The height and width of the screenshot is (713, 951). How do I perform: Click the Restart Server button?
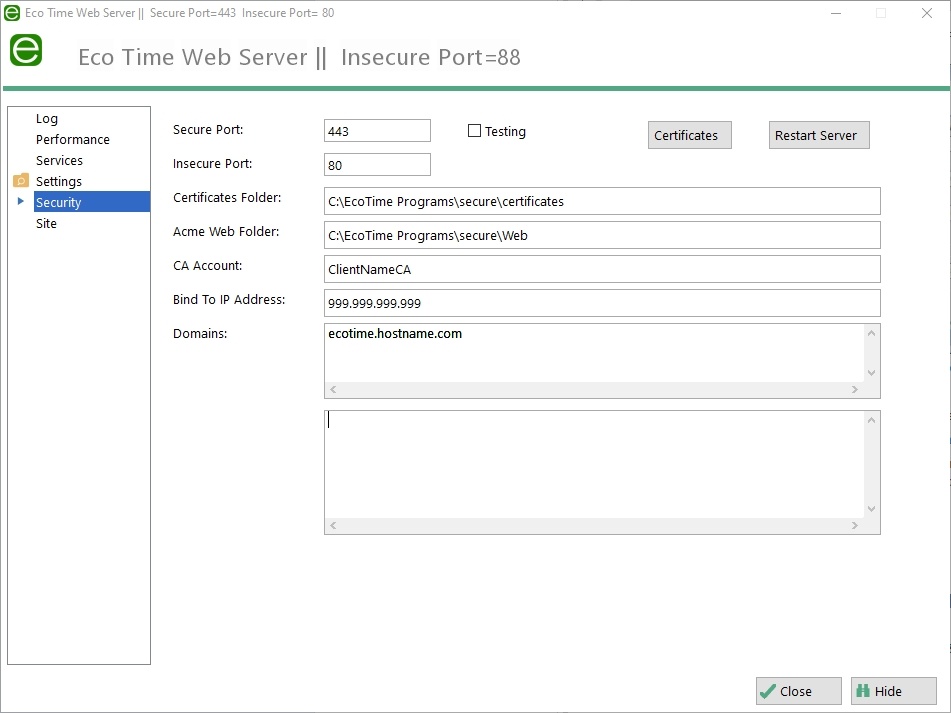819,135
